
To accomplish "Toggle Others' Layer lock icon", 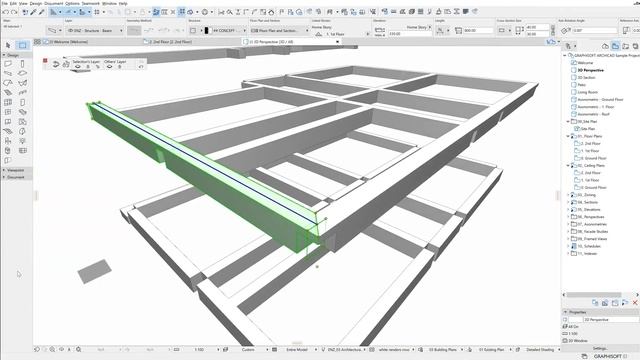I will (120, 67).
